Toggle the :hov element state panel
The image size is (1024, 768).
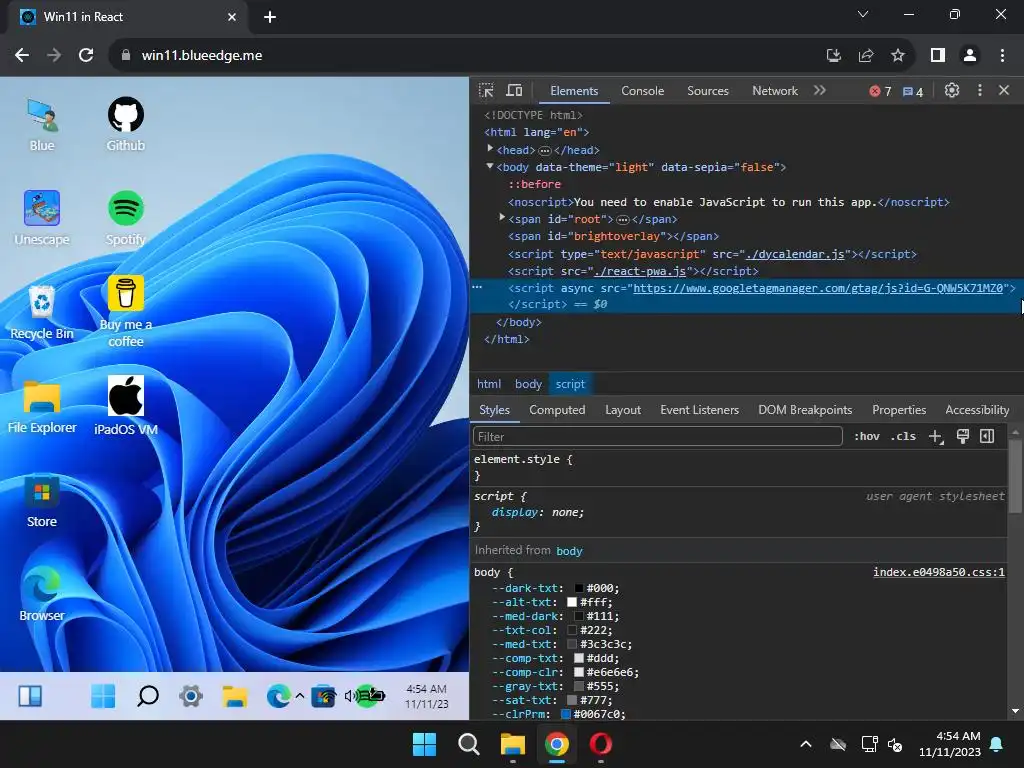pos(867,436)
